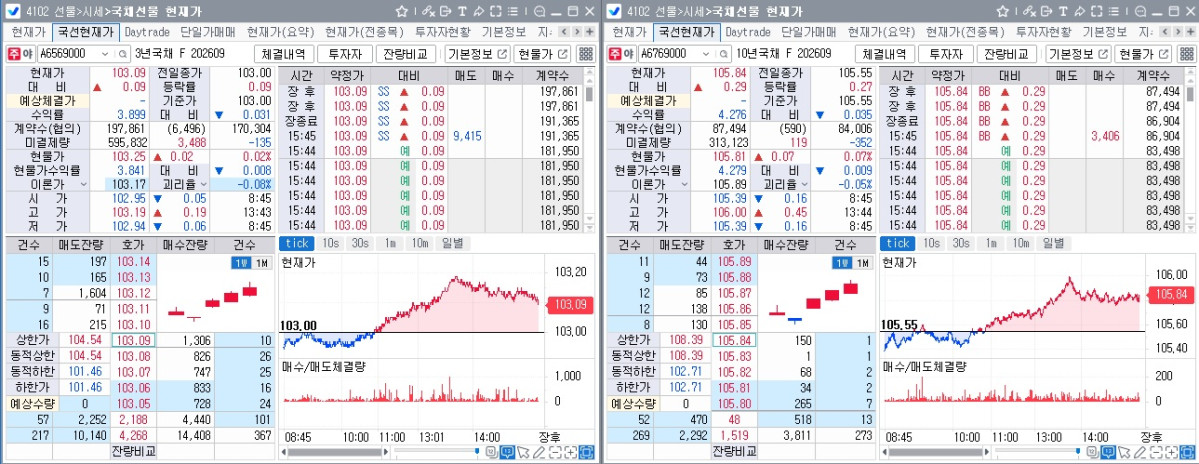Click red 주 market icon in left window

point(14,54)
